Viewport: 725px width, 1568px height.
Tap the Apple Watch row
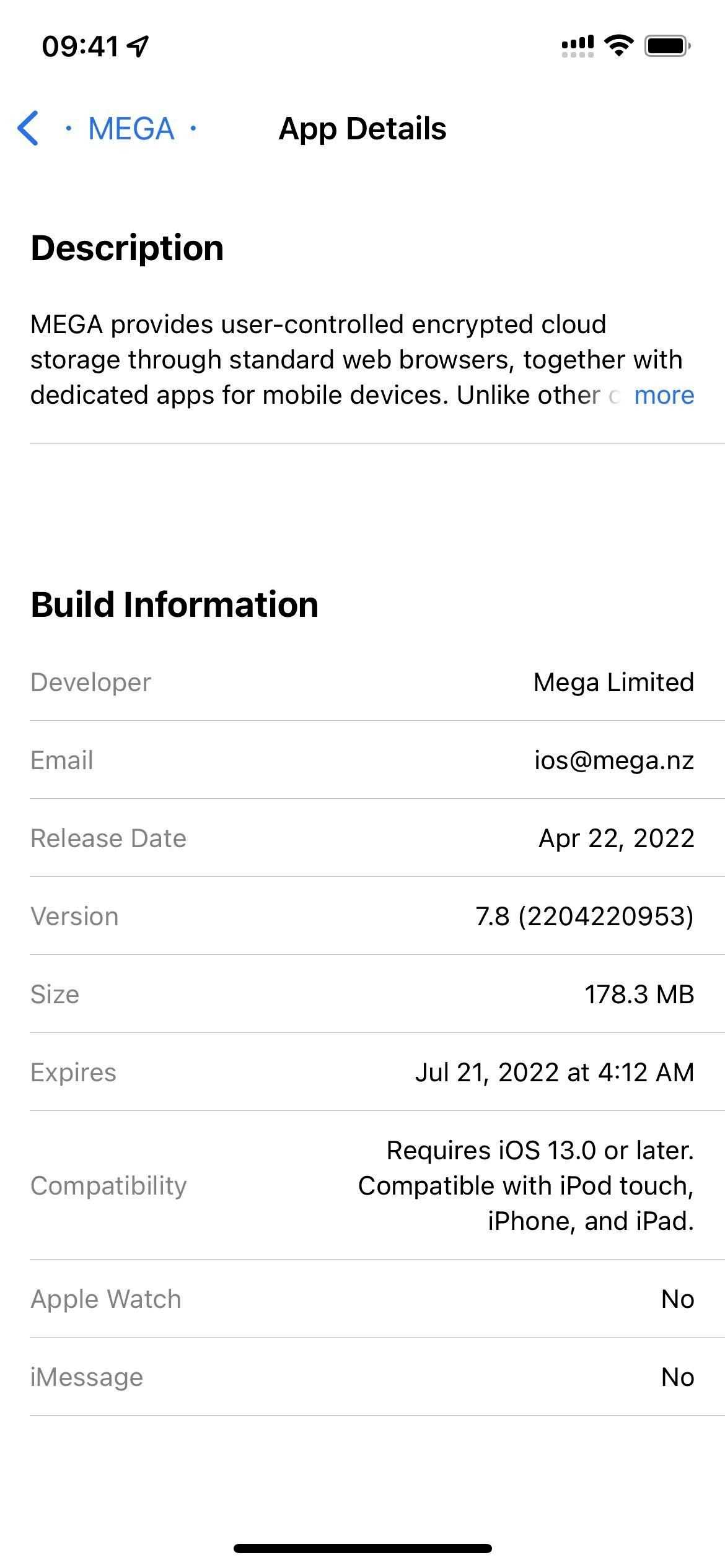pos(362,1299)
